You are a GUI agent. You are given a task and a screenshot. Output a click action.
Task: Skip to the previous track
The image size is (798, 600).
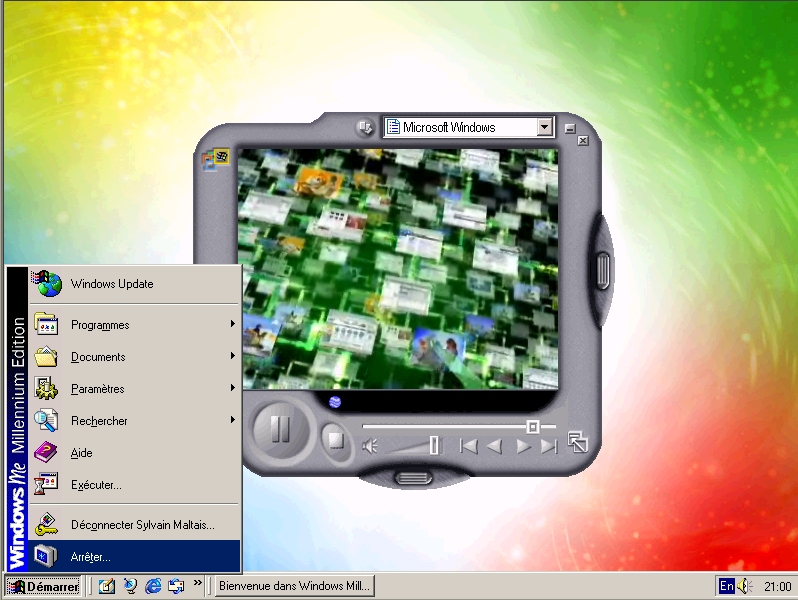tap(468, 446)
